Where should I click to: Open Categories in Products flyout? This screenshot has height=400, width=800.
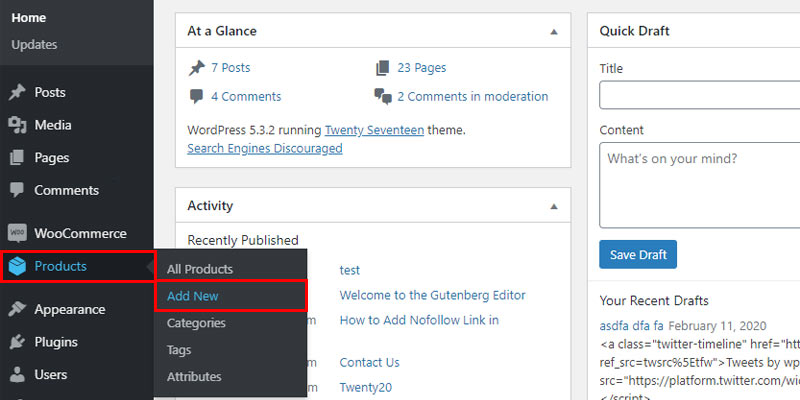(196, 323)
